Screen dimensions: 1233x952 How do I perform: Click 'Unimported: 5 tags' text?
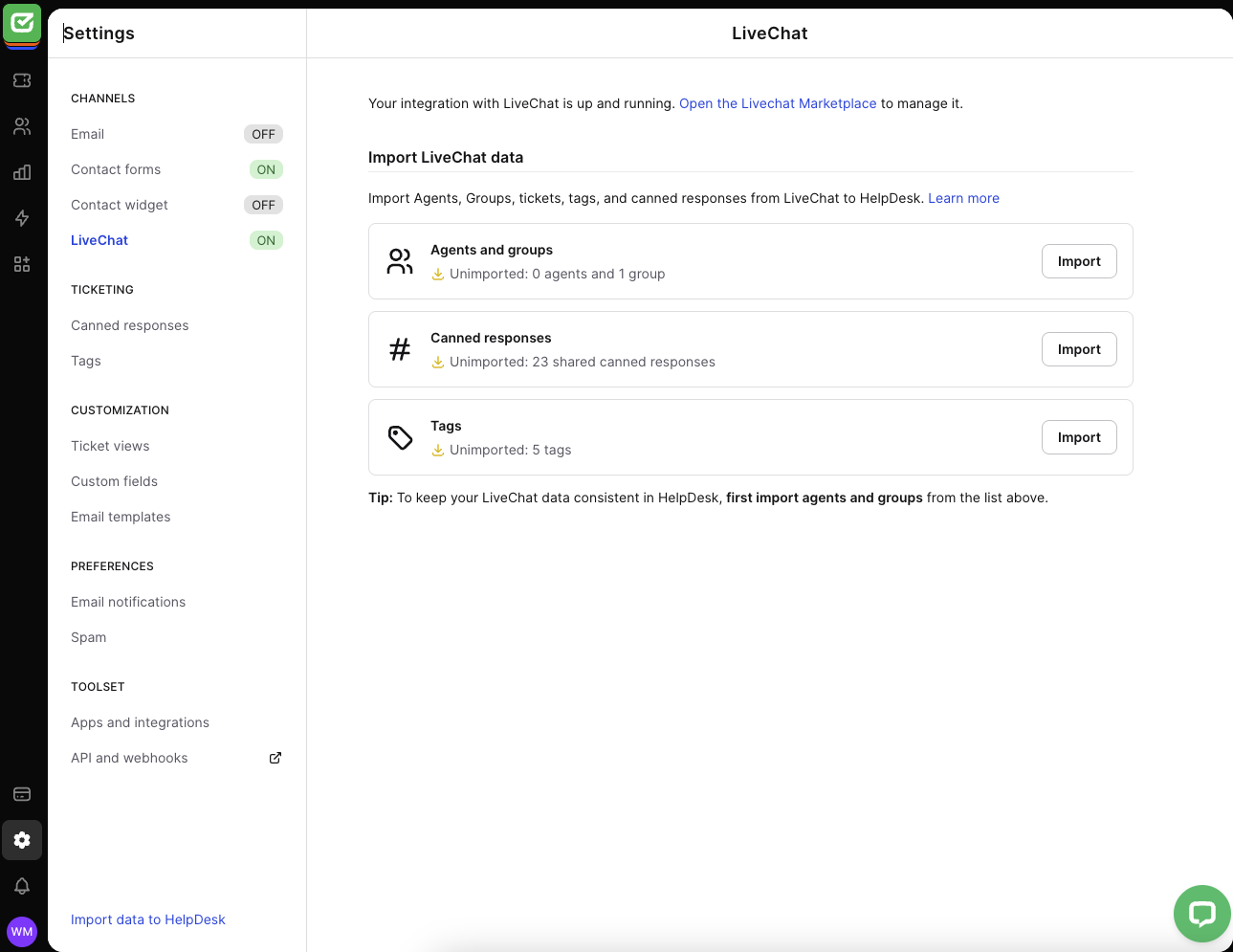pos(511,450)
